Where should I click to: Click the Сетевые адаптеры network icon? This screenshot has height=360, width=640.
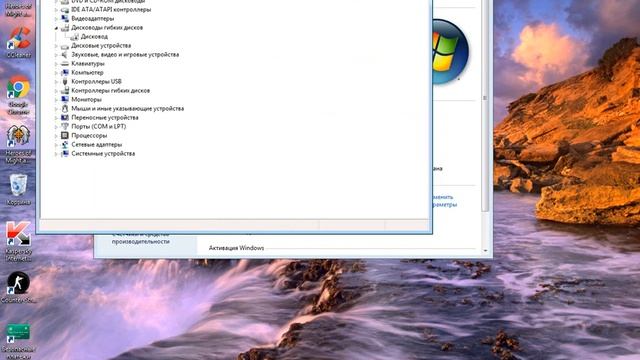pos(64,144)
